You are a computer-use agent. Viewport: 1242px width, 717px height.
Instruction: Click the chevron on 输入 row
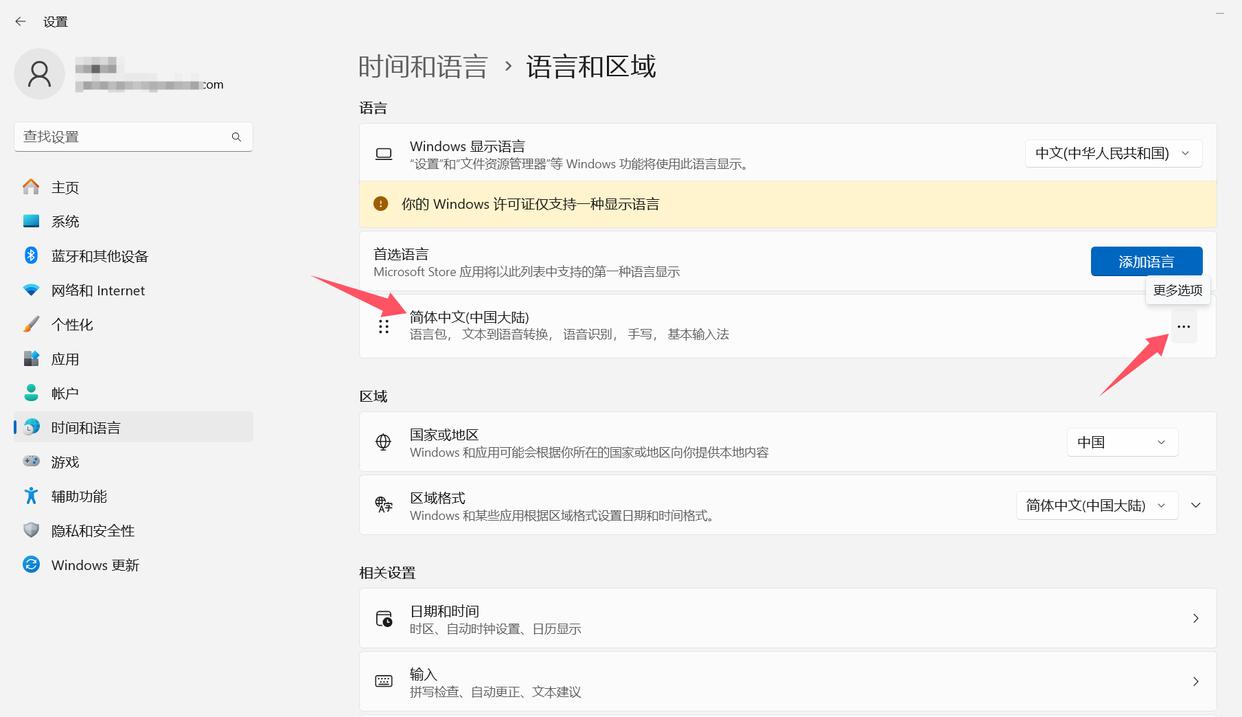point(1196,681)
